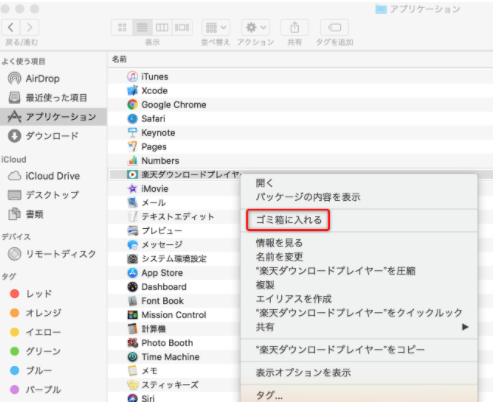This screenshot has height=408, width=493.
Task: Click the share toolbar icon
Action: point(294,27)
